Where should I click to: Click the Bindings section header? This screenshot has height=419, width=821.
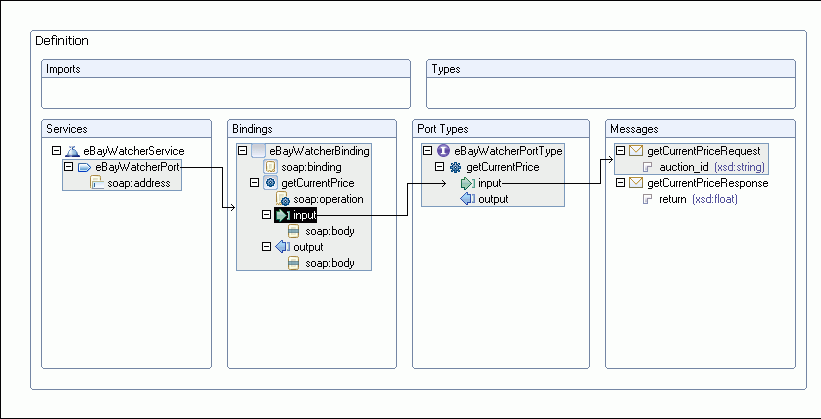tap(312, 129)
